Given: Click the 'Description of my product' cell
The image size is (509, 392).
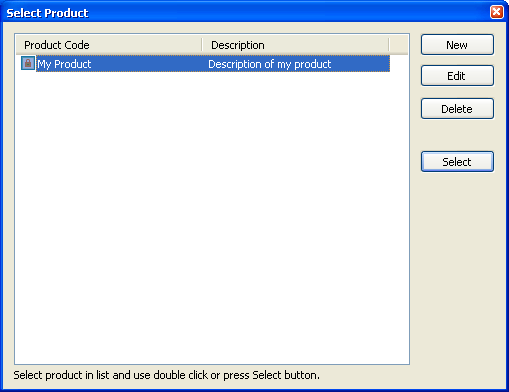Looking at the screenshot, I should pyautogui.click(x=269, y=64).
